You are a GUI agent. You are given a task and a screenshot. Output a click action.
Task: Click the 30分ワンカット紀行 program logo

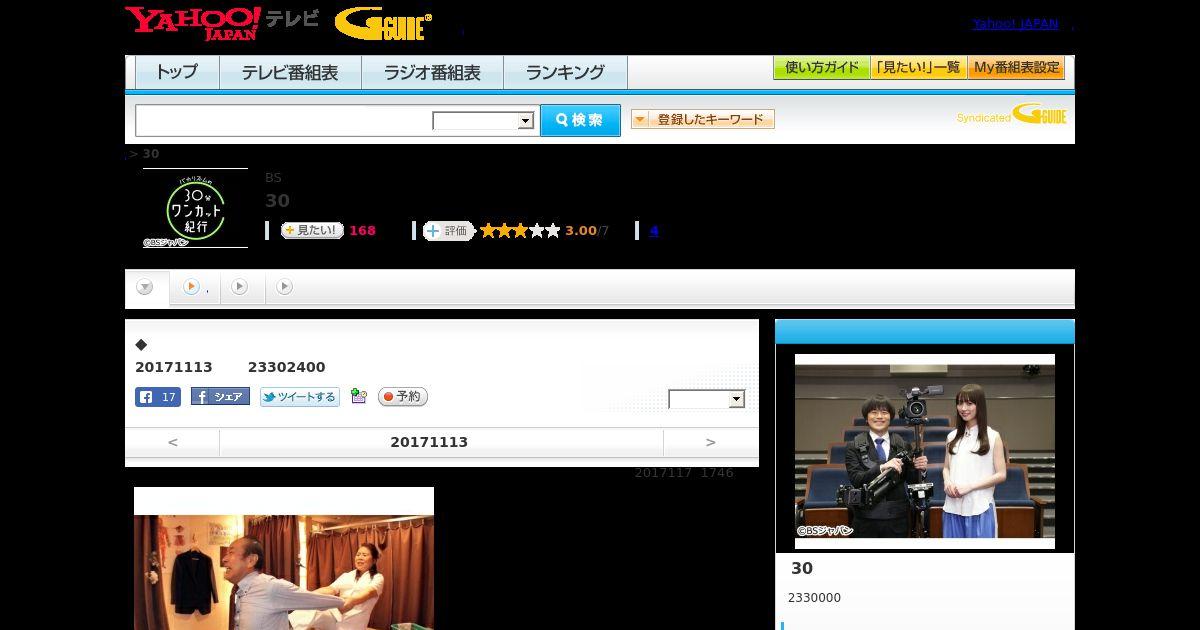tap(195, 208)
